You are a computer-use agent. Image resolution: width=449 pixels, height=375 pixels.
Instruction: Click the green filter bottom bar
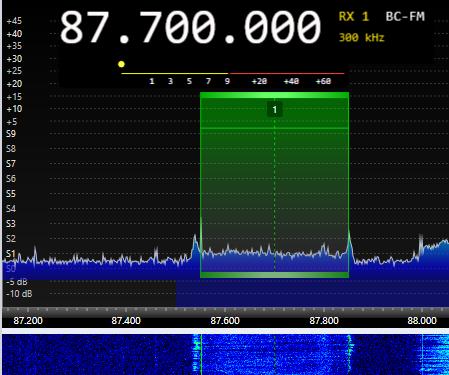[274, 275]
